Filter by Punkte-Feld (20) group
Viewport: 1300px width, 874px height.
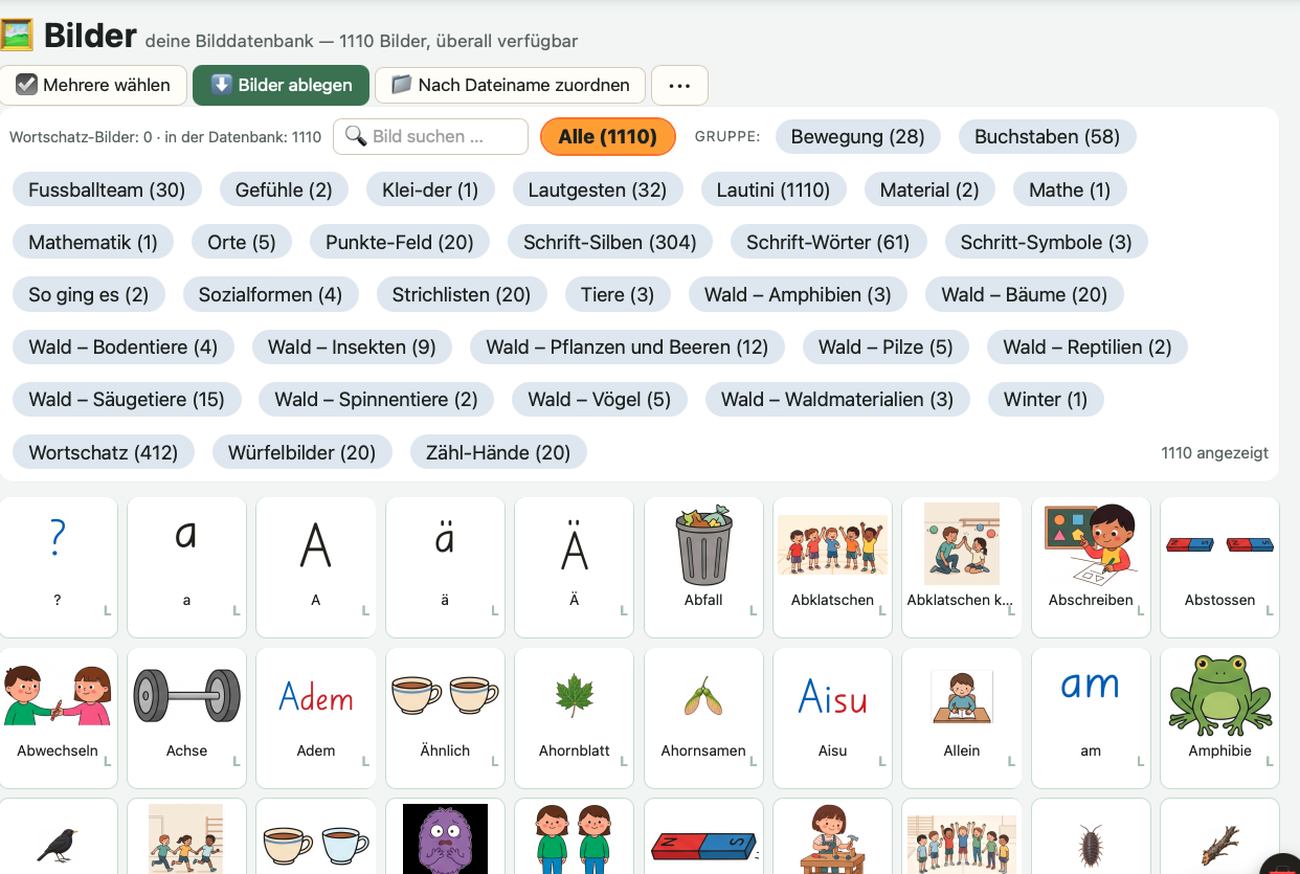(400, 242)
